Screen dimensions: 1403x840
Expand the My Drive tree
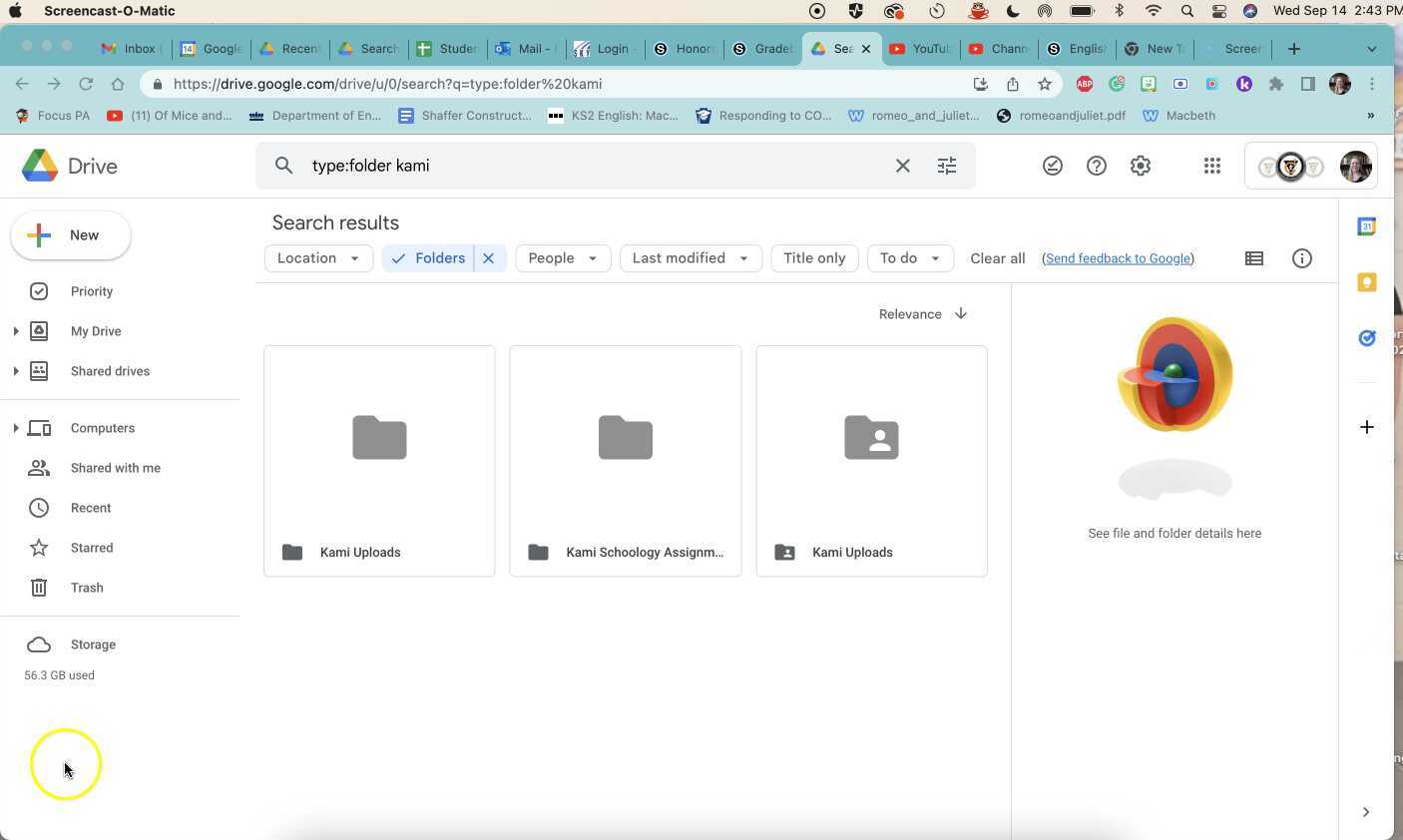(x=16, y=331)
